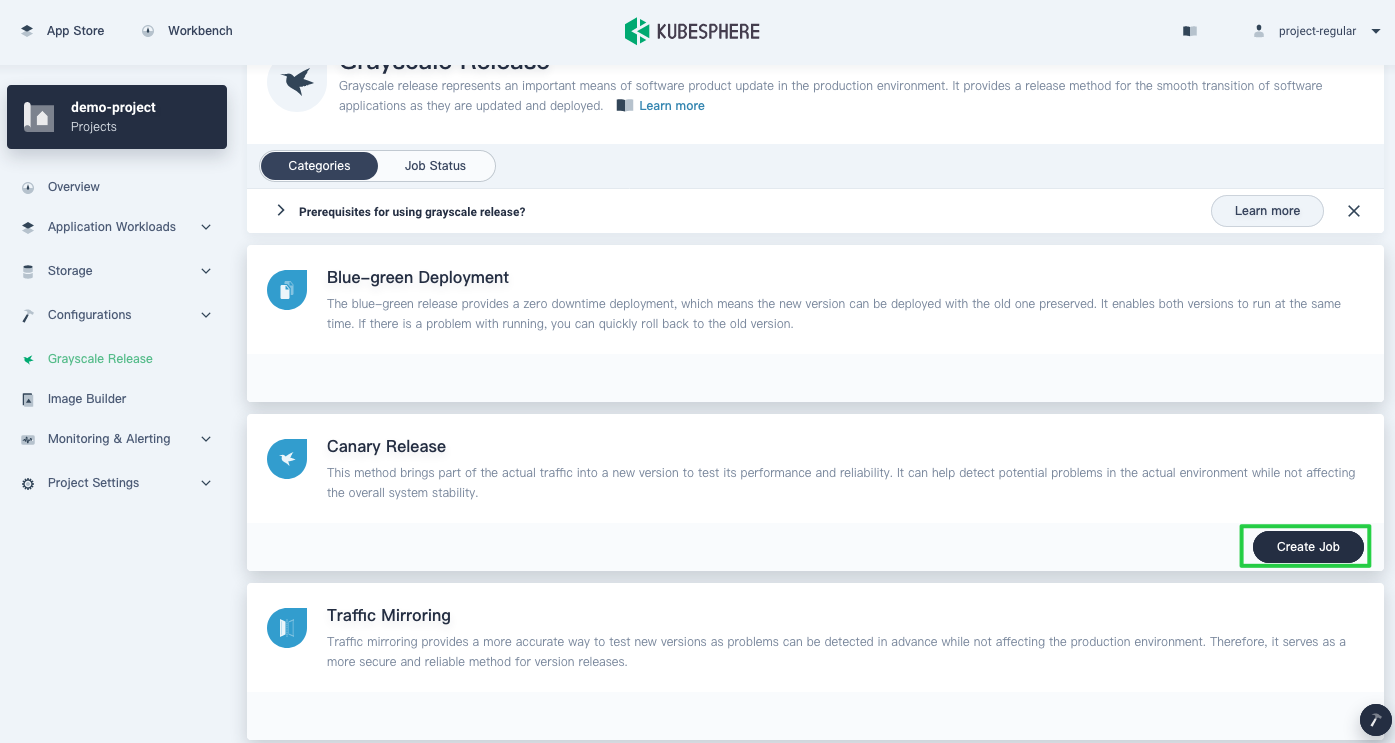Expand the Project Settings menu
Screen dimensions: 1395x743
click(x=93, y=483)
